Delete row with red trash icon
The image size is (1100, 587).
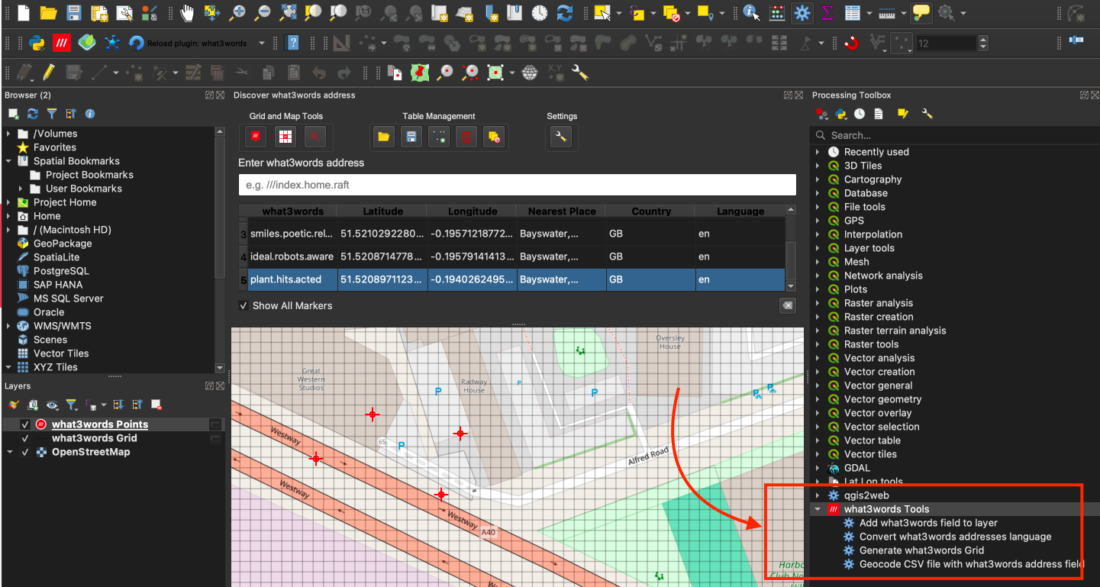(x=466, y=137)
